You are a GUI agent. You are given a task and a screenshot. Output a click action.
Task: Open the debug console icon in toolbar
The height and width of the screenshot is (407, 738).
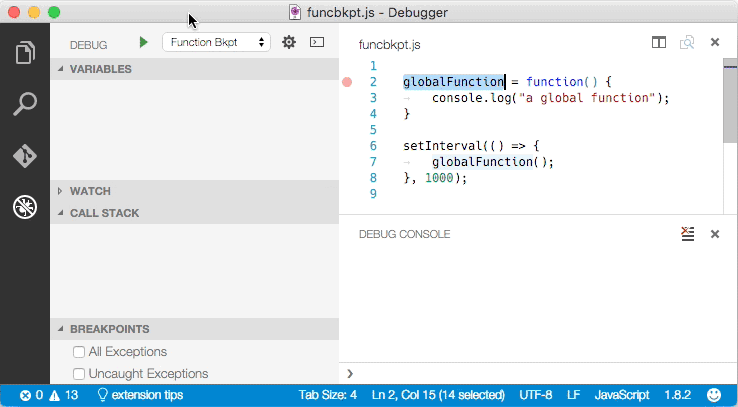coord(316,42)
